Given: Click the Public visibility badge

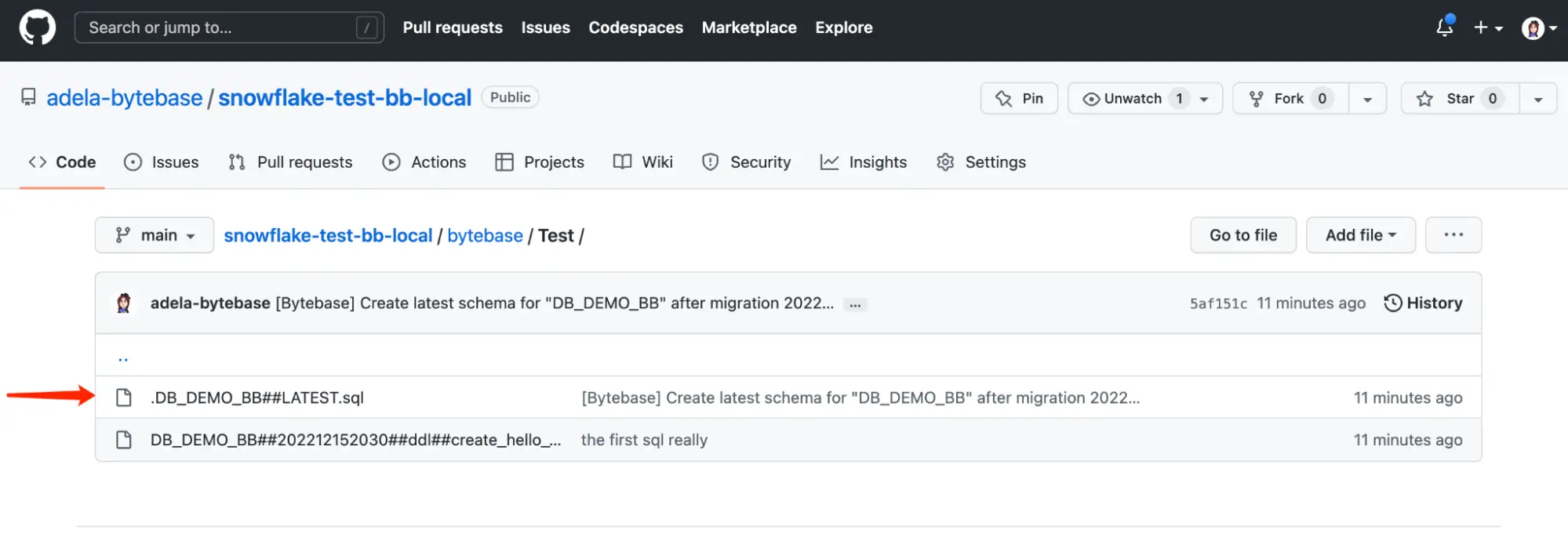Looking at the screenshot, I should pos(510,97).
